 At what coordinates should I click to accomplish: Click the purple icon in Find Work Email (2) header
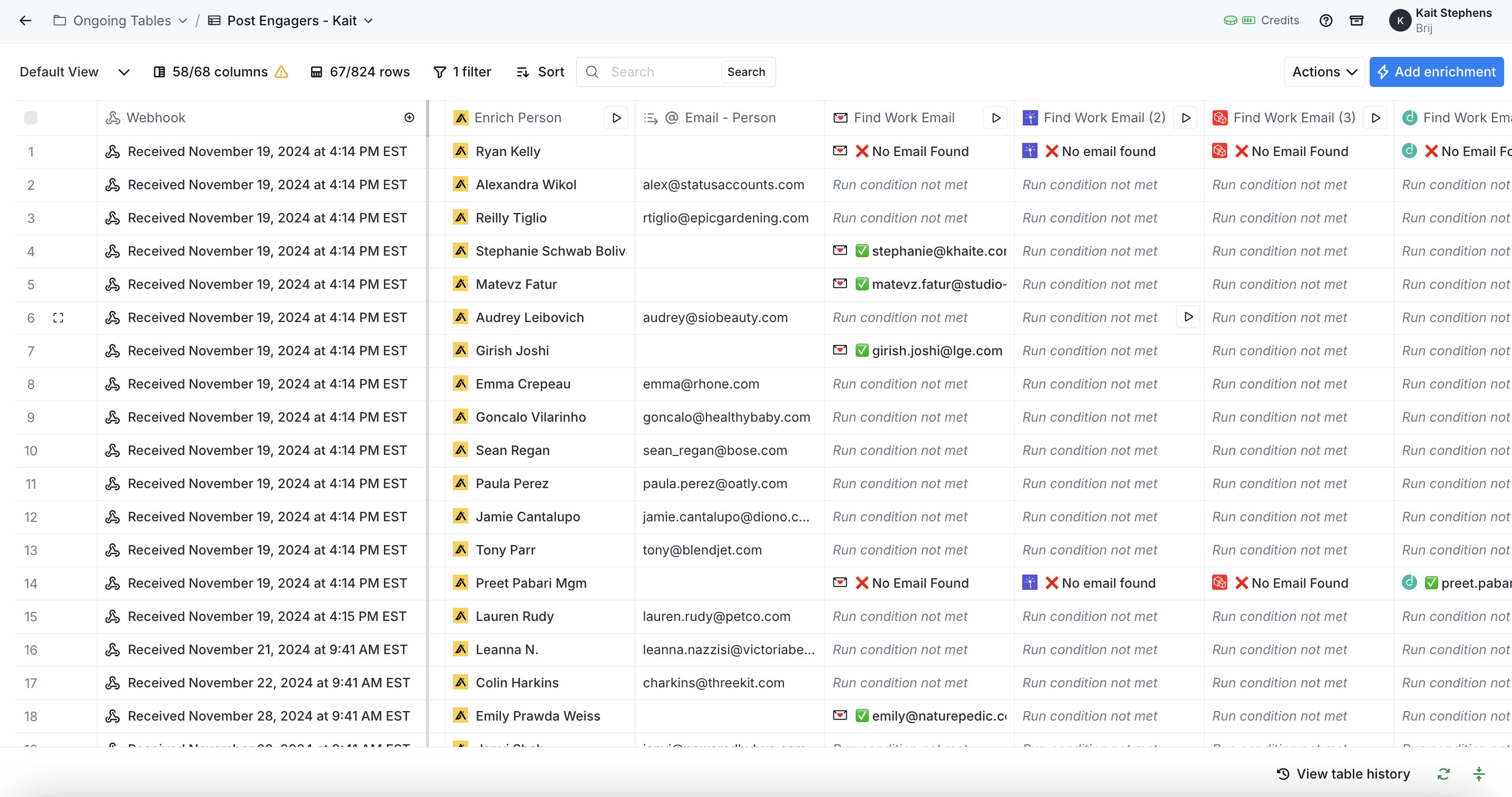(x=1030, y=118)
